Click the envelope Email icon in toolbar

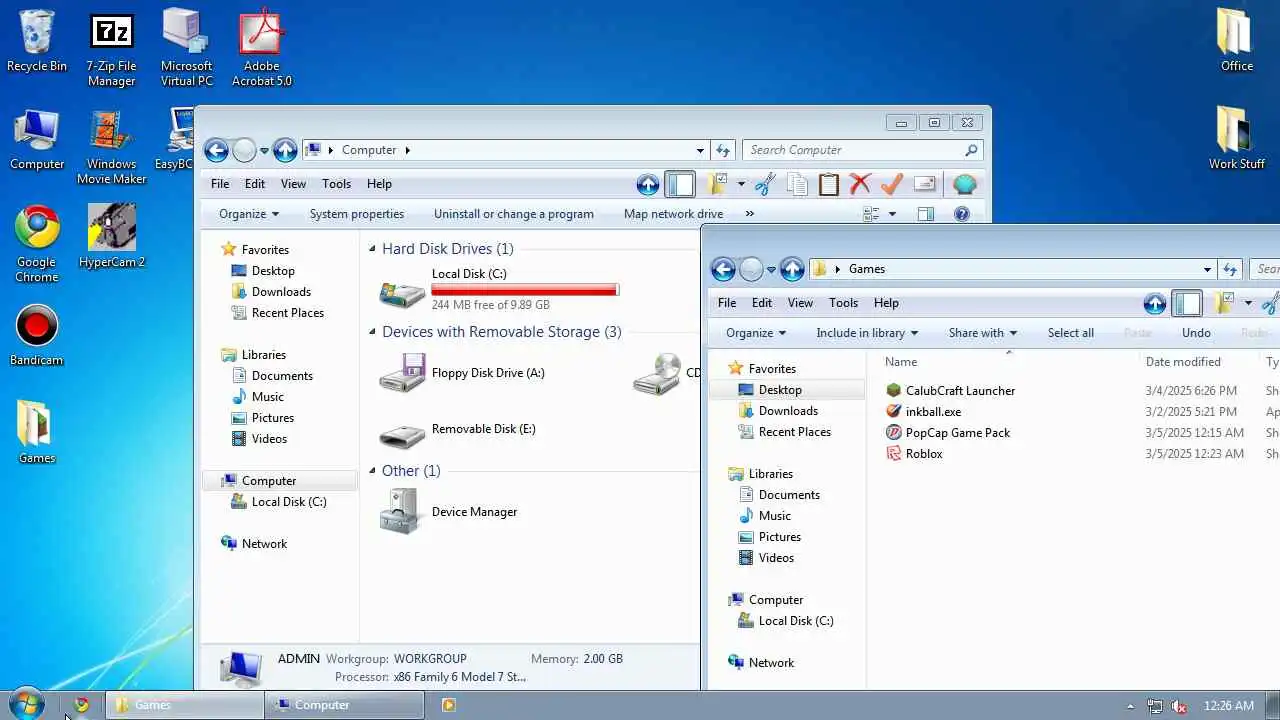pos(925,184)
